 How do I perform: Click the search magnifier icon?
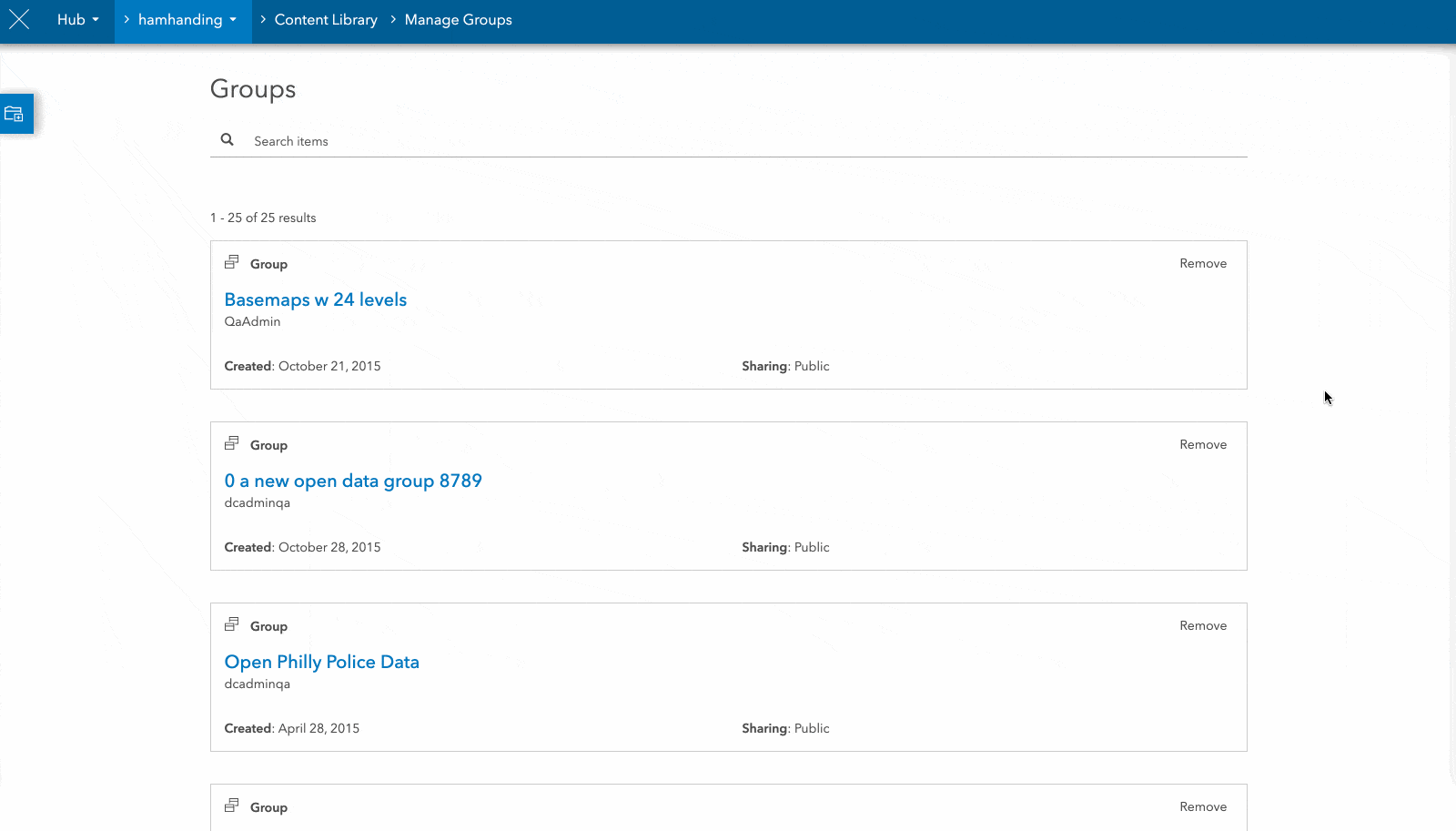[x=227, y=139]
